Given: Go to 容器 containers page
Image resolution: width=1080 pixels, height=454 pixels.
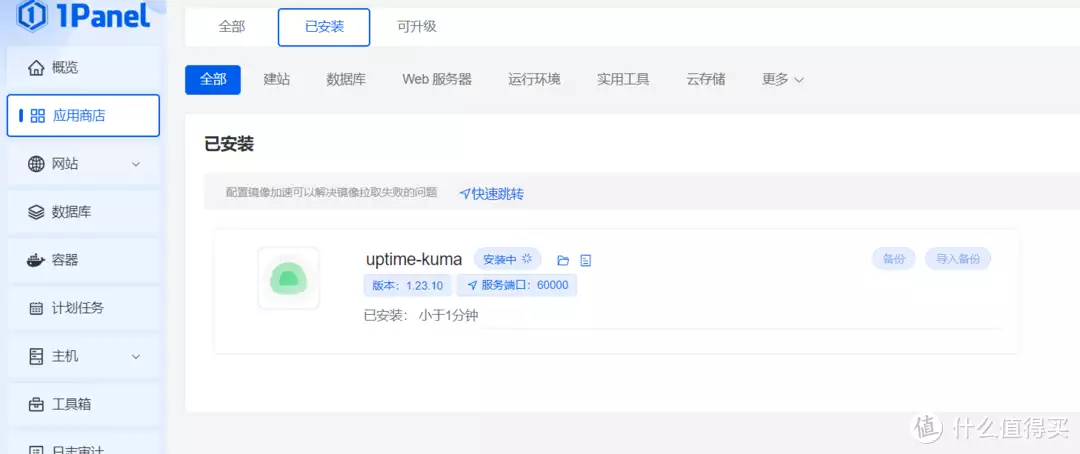Looking at the screenshot, I should (83, 260).
